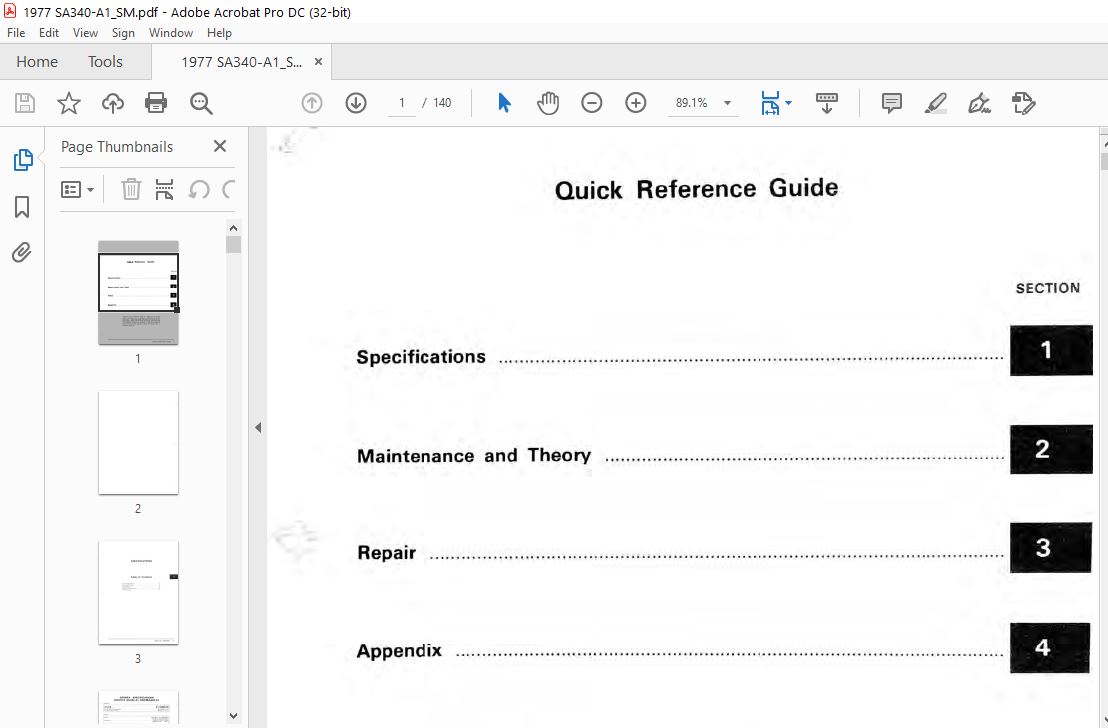This screenshot has height=728, width=1108.
Task: Click the scrolling mode keyboard icon
Action: point(826,103)
